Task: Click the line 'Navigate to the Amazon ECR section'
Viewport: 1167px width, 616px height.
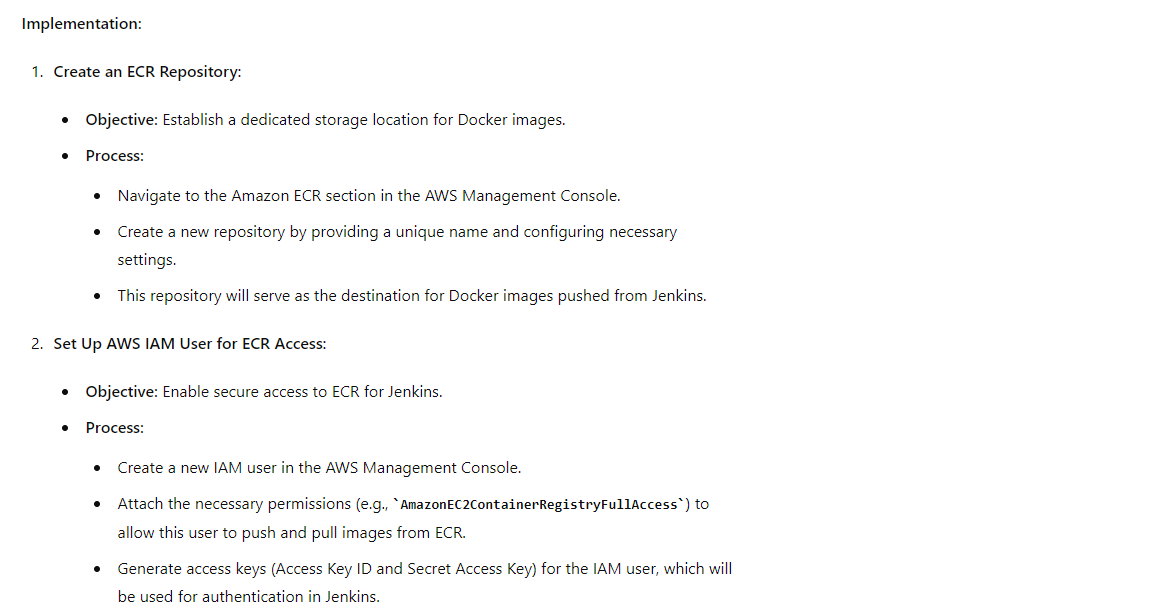Action: point(368,196)
